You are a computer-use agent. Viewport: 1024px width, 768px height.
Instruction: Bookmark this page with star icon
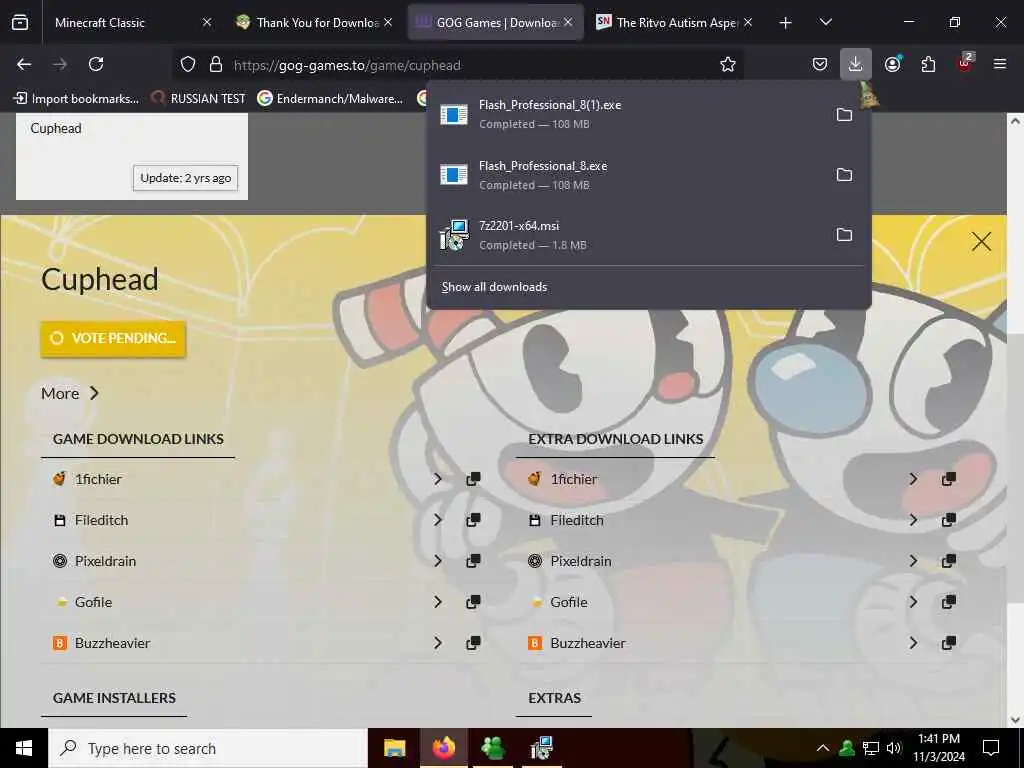point(728,65)
